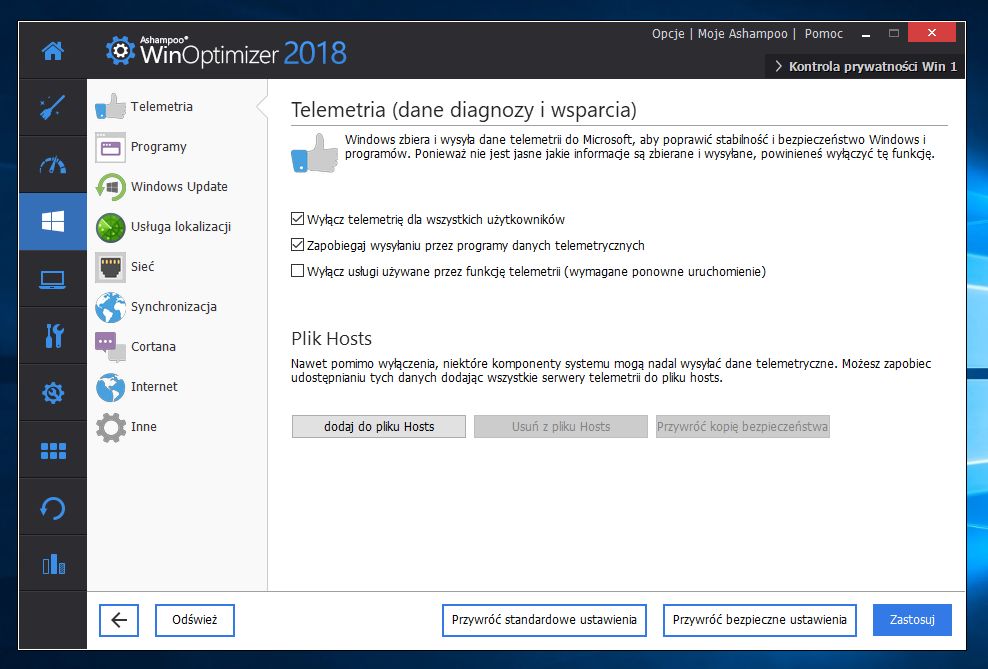Select the Cortana category label
Image resolution: width=988 pixels, height=669 pixels.
tap(153, 346)
